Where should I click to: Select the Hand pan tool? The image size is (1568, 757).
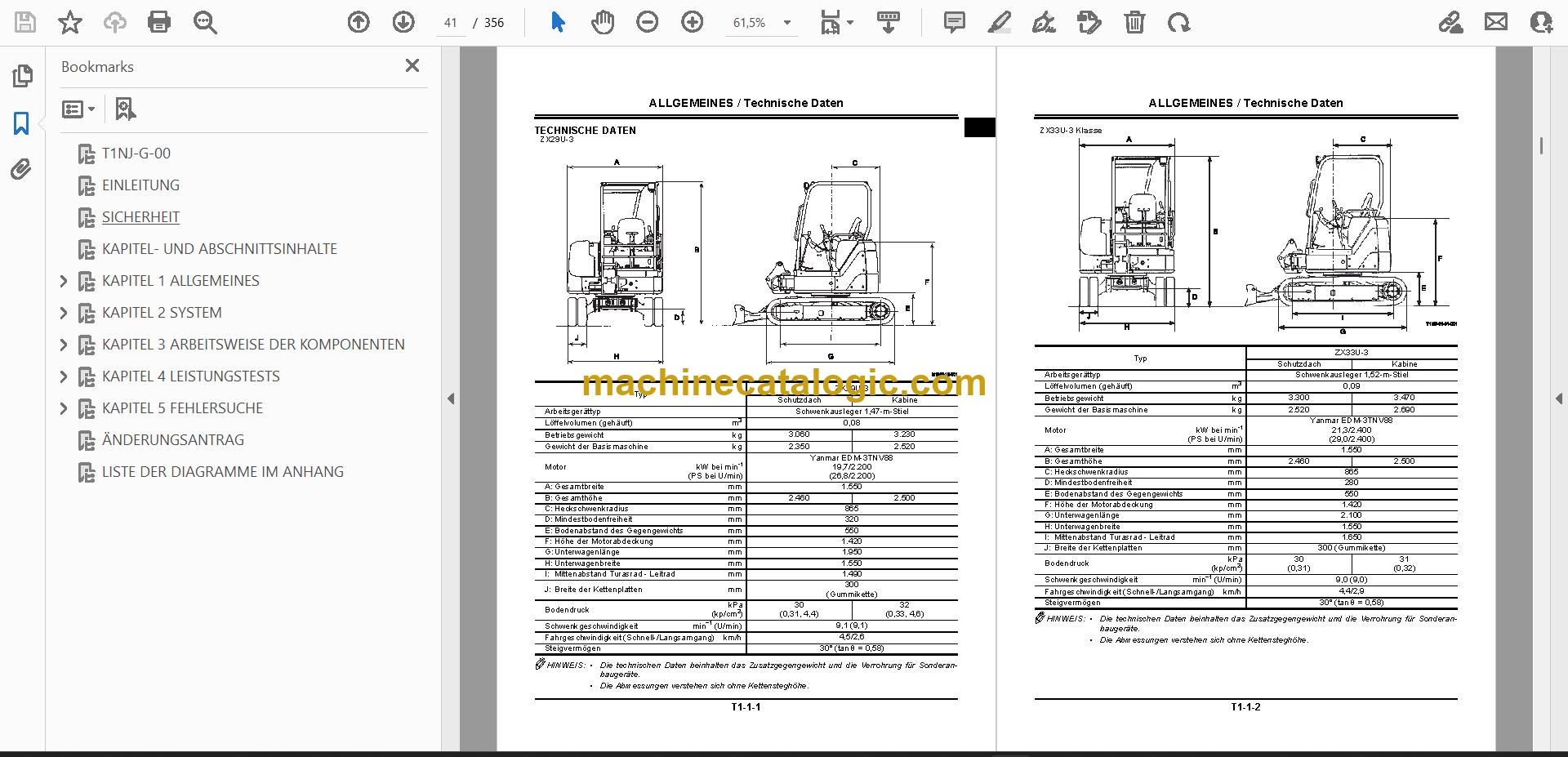click(x=603, y=22)
